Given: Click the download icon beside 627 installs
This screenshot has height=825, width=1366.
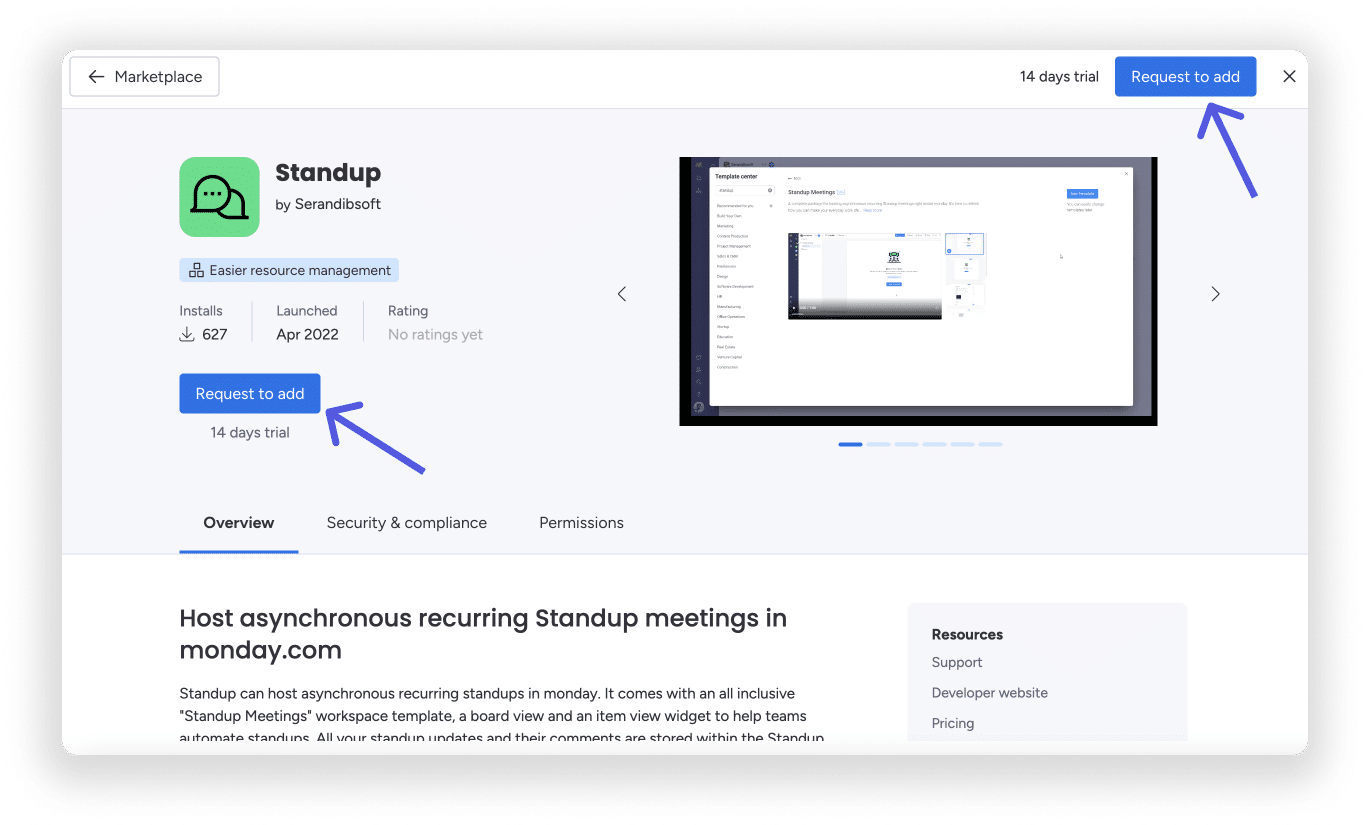Looking at the screenshot, I should coord(187,334).
